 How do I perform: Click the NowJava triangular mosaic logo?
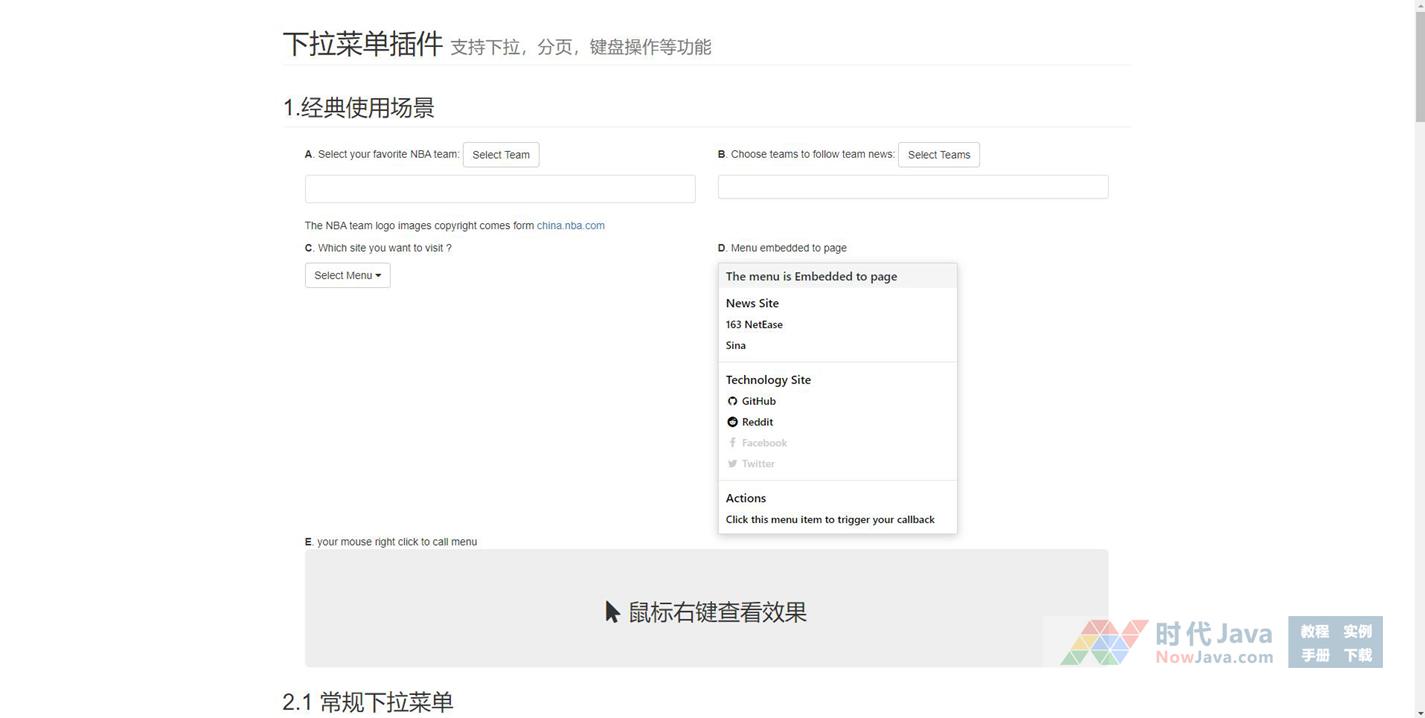pyautogui.click(x=1103, y=642)
